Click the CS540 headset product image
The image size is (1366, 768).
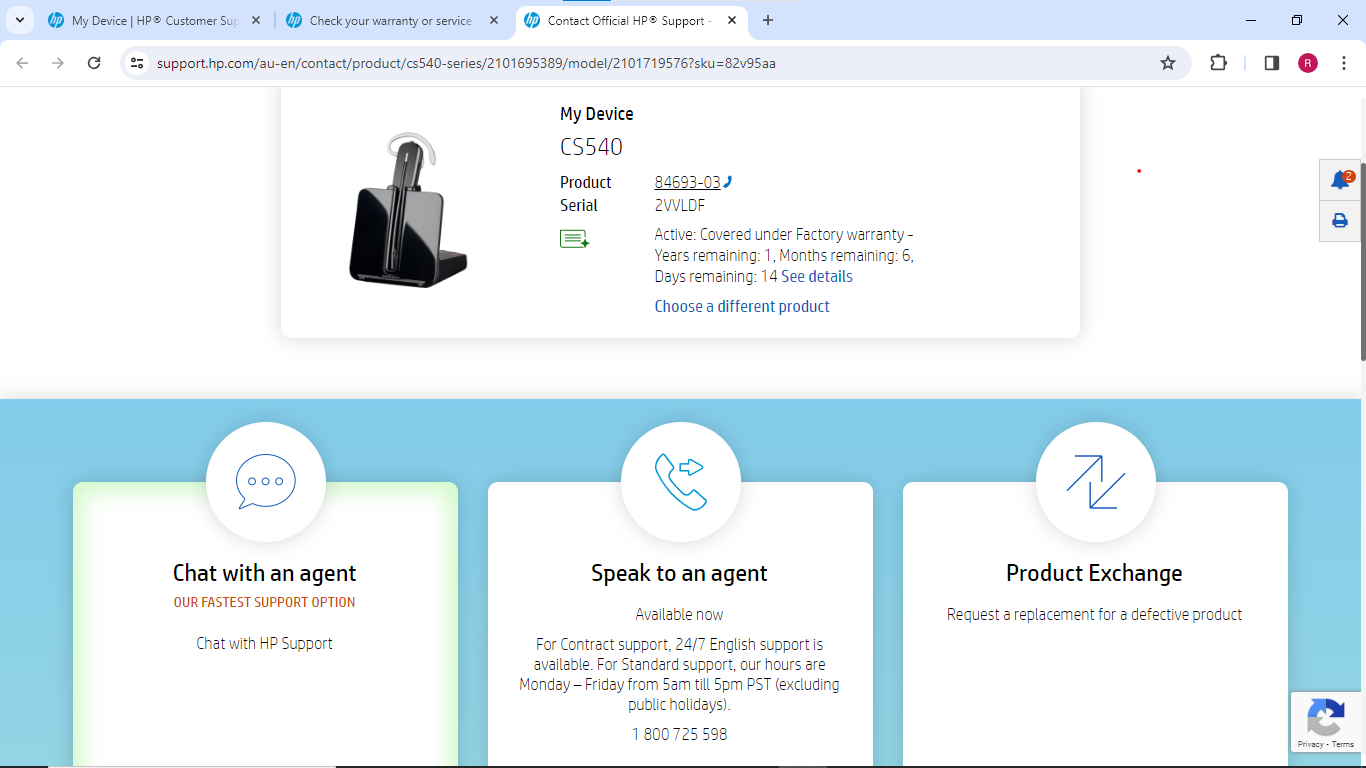[405, 211]
